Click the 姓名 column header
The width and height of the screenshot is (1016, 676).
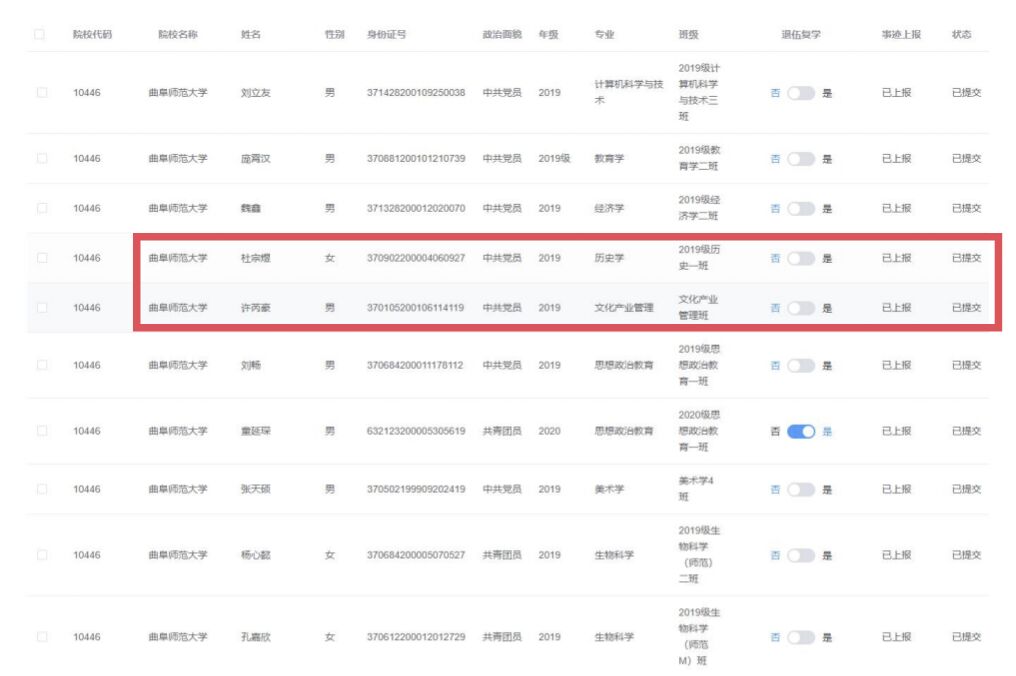[x=251, y=35]
